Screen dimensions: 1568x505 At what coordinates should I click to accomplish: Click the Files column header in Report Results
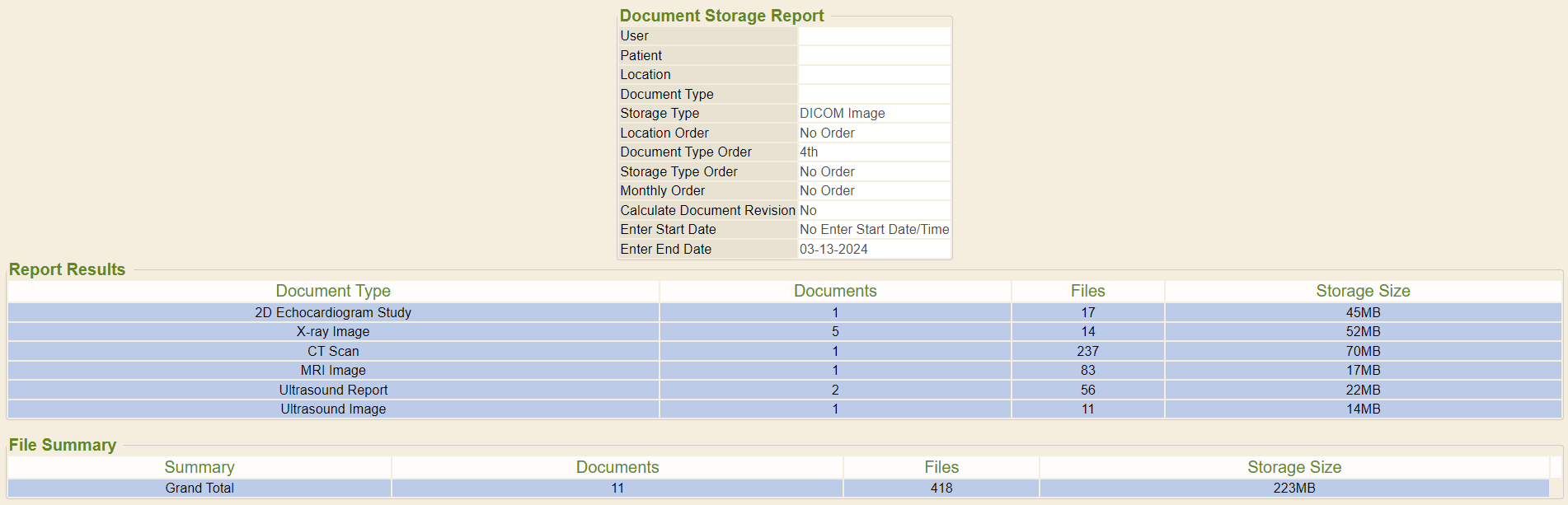pyautogui.click(x=1087, y=291)
